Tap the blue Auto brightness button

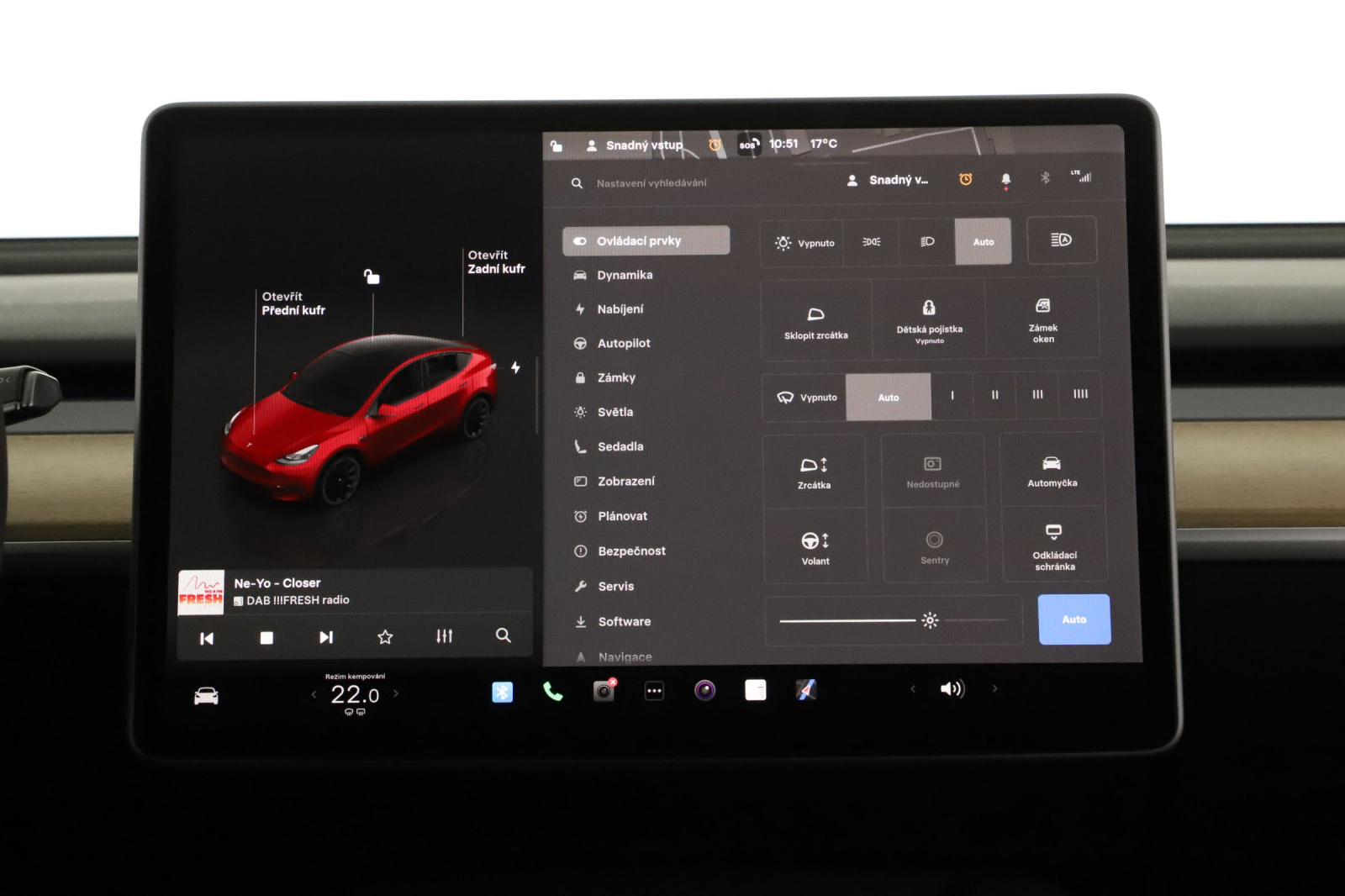pos(1074,619)
